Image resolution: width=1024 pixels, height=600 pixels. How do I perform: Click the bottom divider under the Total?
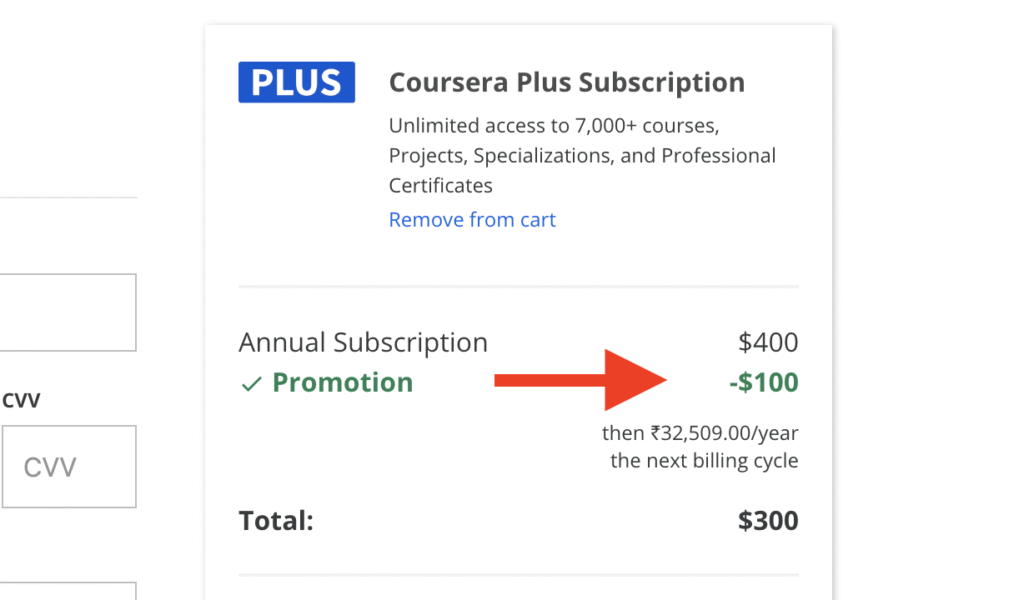coord(518,575)
